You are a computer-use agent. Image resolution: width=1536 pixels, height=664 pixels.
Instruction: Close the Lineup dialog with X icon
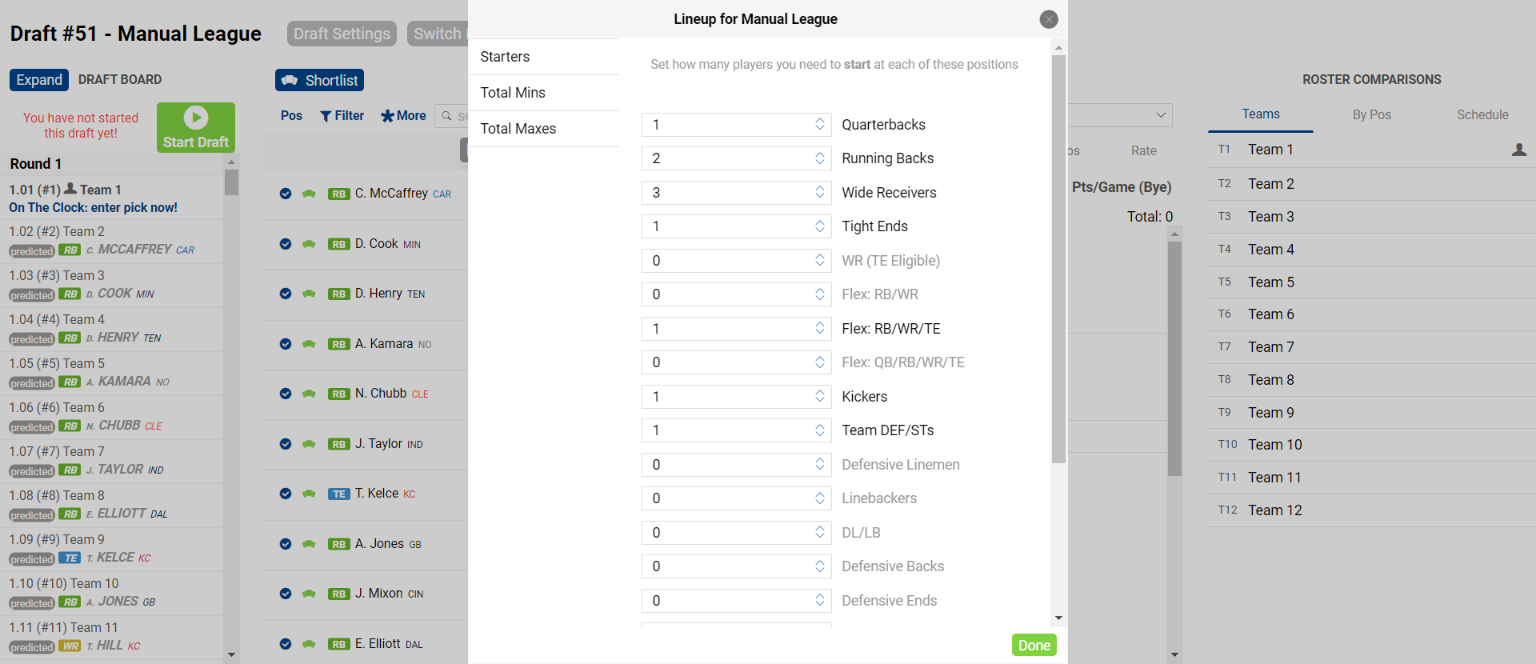pyautogui.click(x=1048, y=19)
